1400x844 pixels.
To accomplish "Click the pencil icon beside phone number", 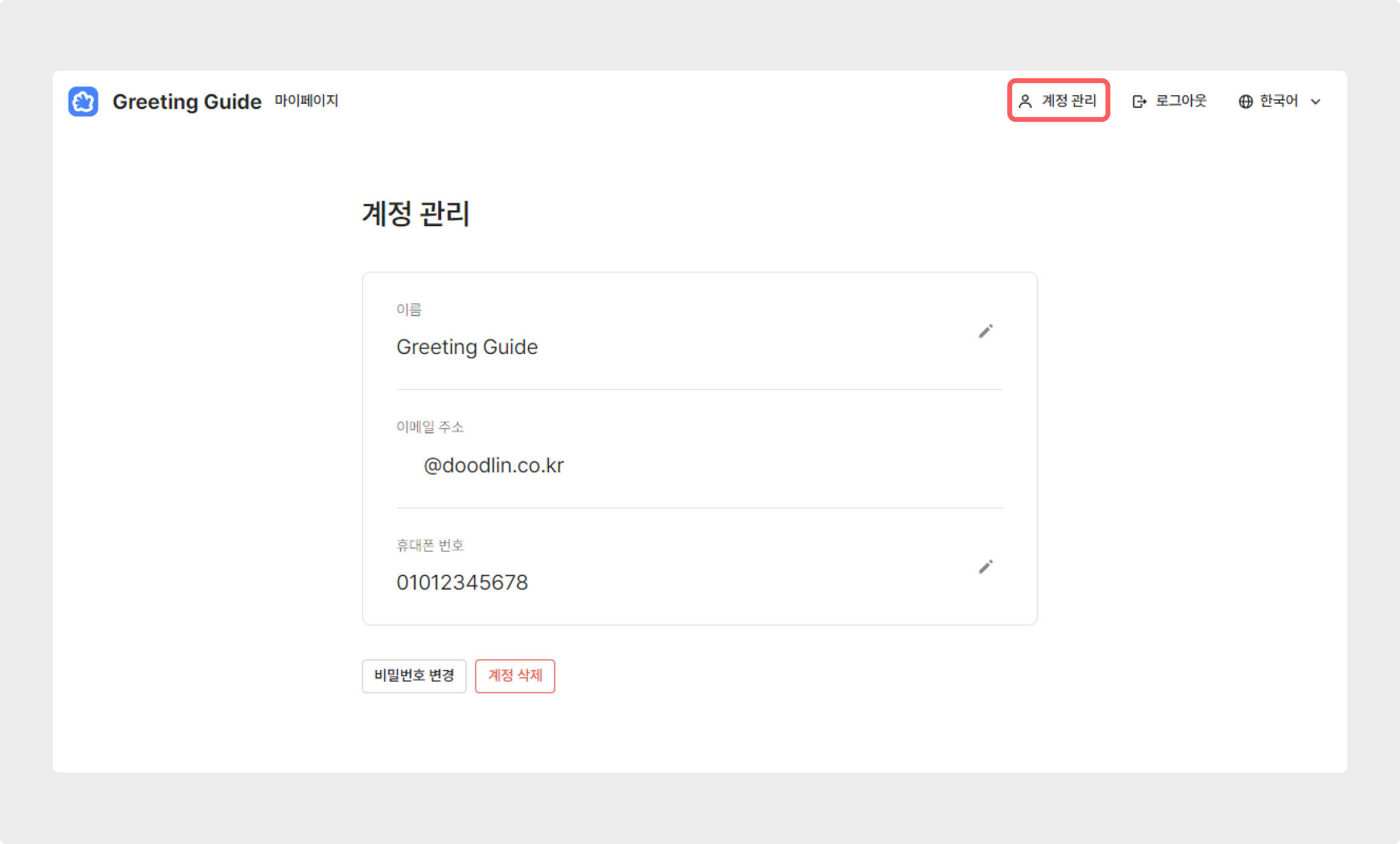I will point(985,567).
